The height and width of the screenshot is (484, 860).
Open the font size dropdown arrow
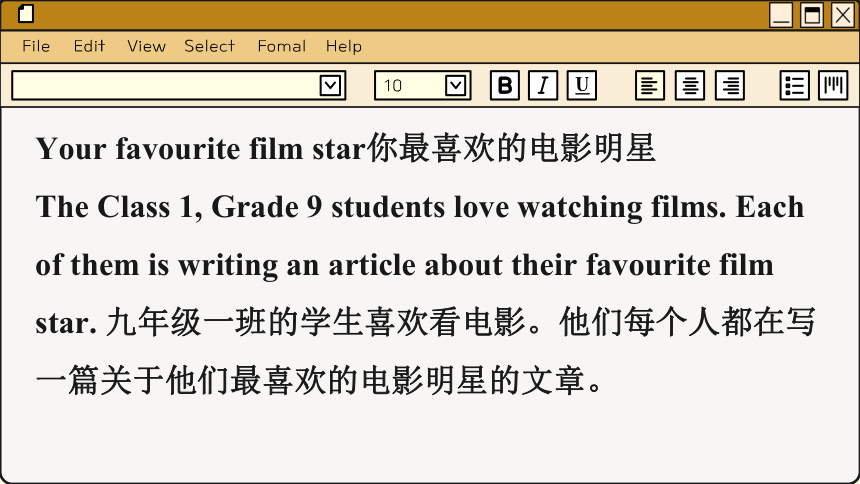456,86
